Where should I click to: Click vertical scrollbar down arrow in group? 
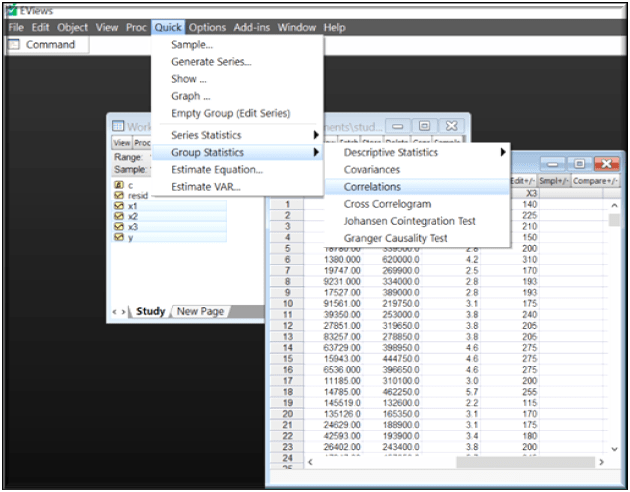[x=614, y=449]
